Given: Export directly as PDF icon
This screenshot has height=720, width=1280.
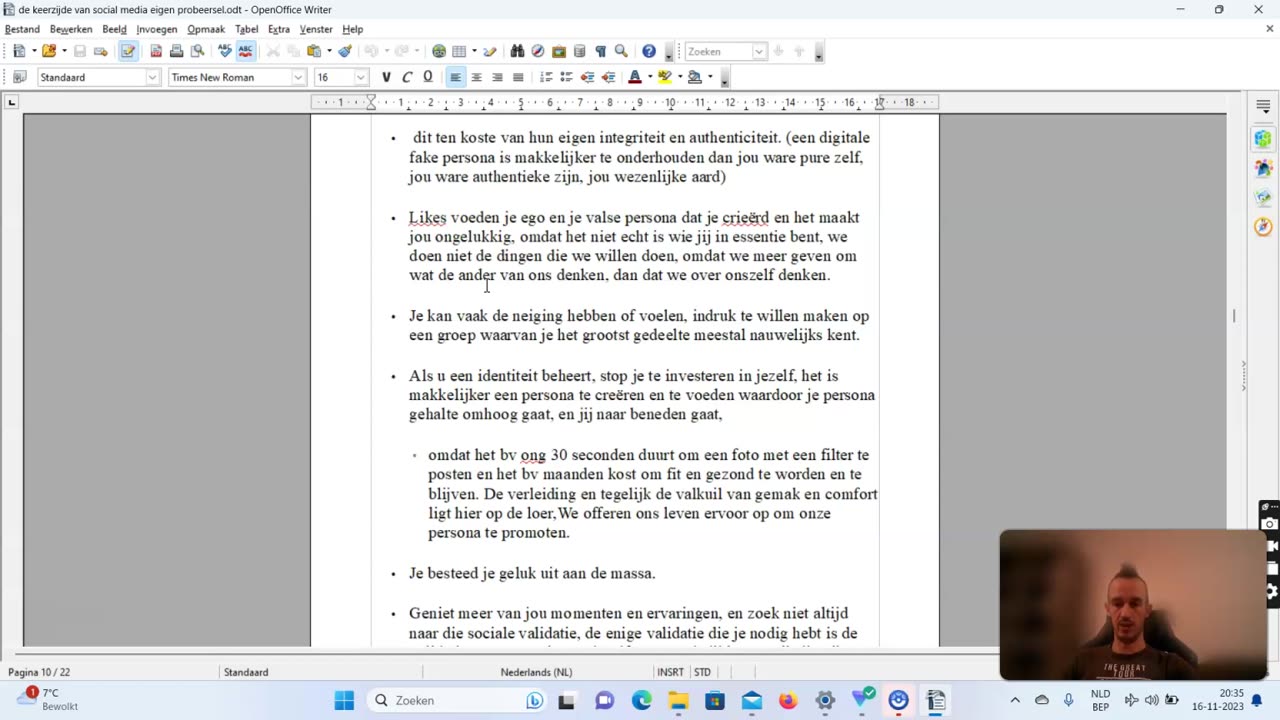Looking at the screenshot, I should tap(156, 51).
